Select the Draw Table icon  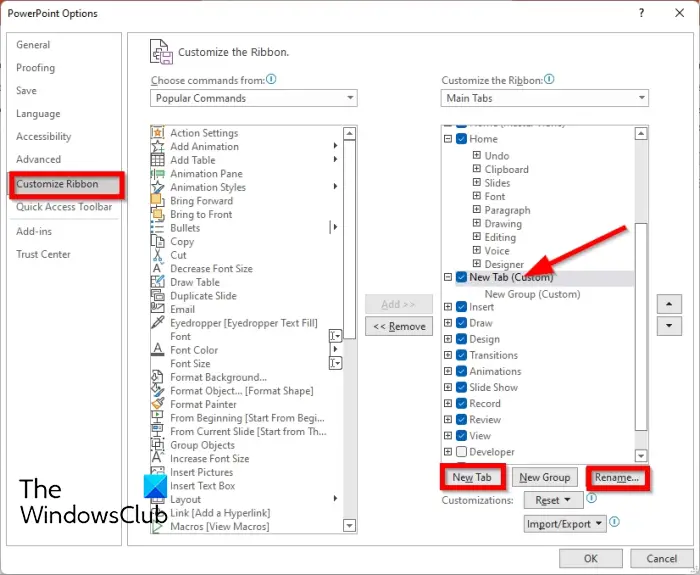click(x=157, y=282)
